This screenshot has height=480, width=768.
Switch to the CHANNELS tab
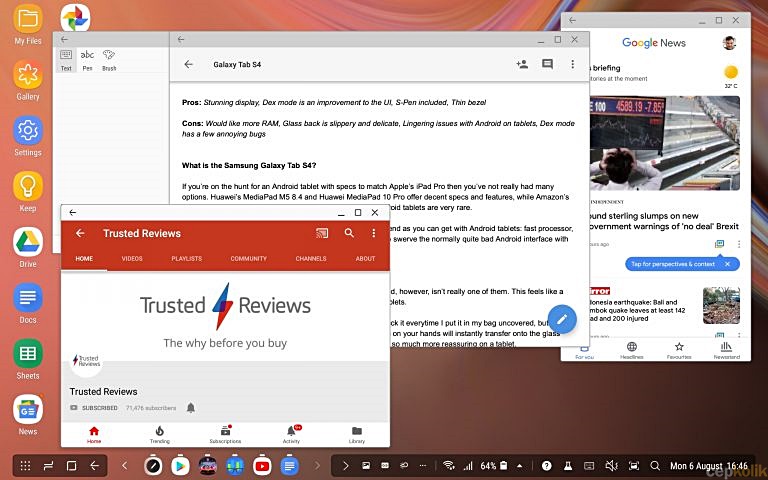[311, 259]
